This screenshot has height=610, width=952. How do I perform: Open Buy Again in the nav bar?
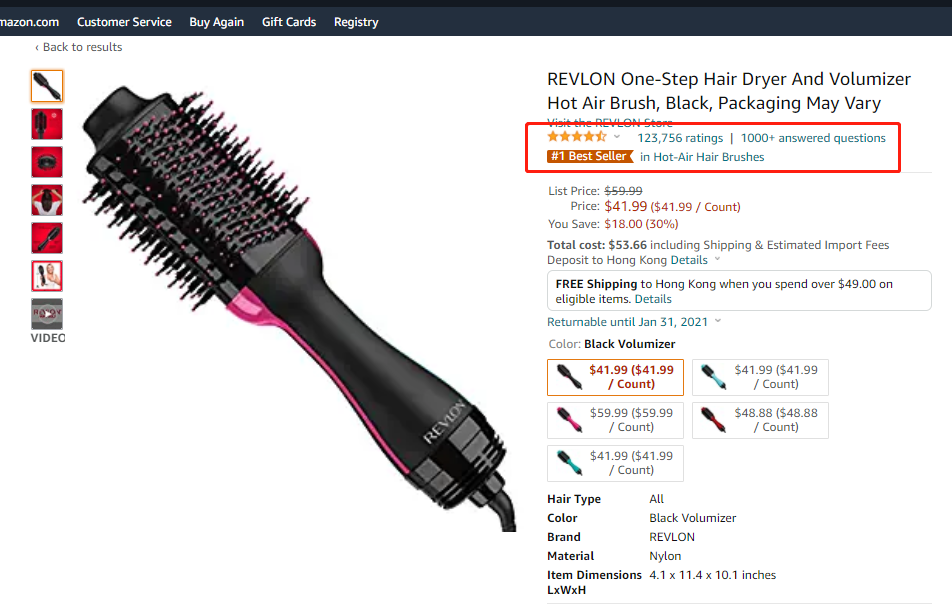coord(217,22)
